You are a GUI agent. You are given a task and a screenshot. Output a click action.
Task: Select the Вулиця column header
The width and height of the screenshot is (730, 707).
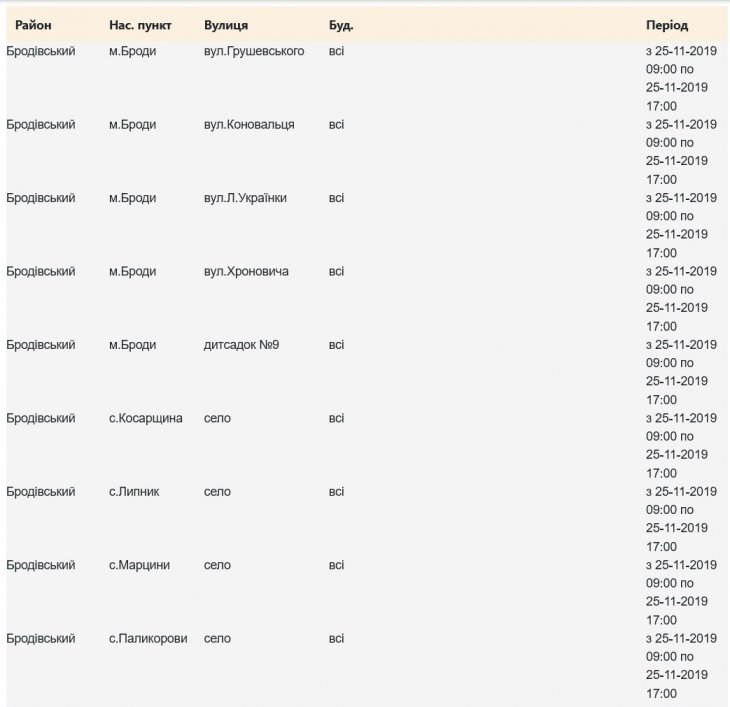(226, 24)
